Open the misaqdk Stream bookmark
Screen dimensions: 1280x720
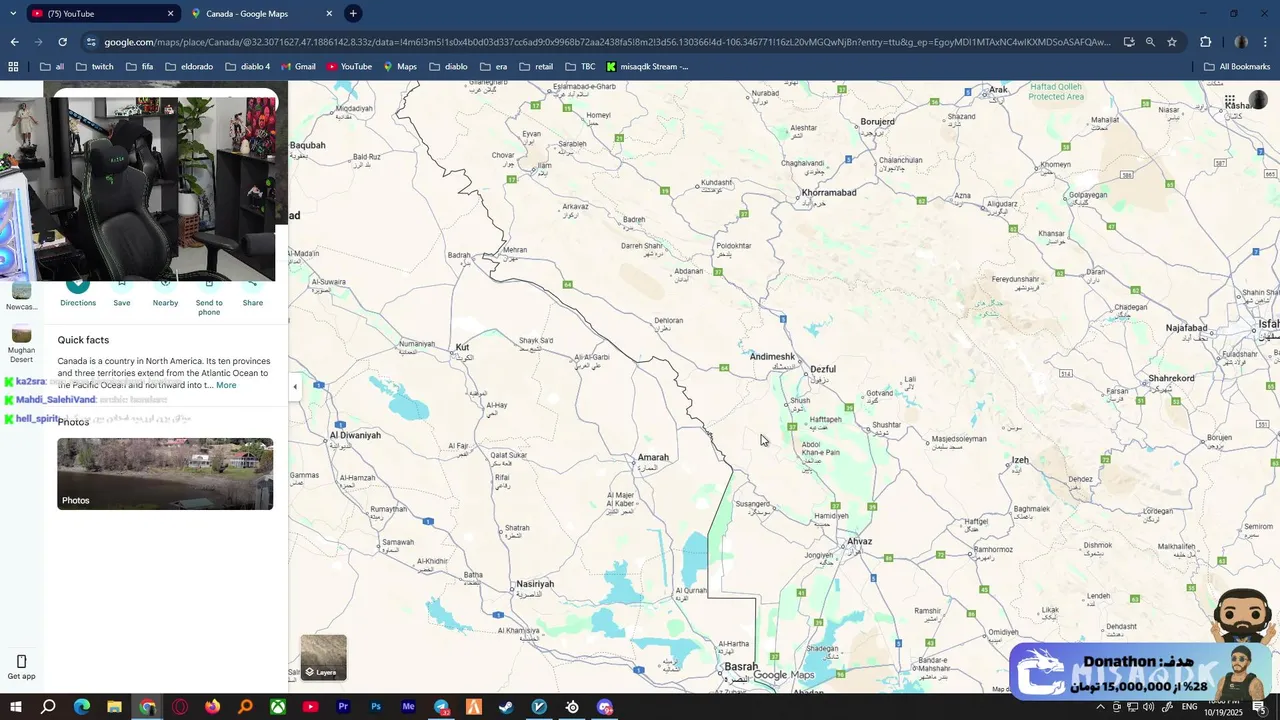(x=647, y=67)
